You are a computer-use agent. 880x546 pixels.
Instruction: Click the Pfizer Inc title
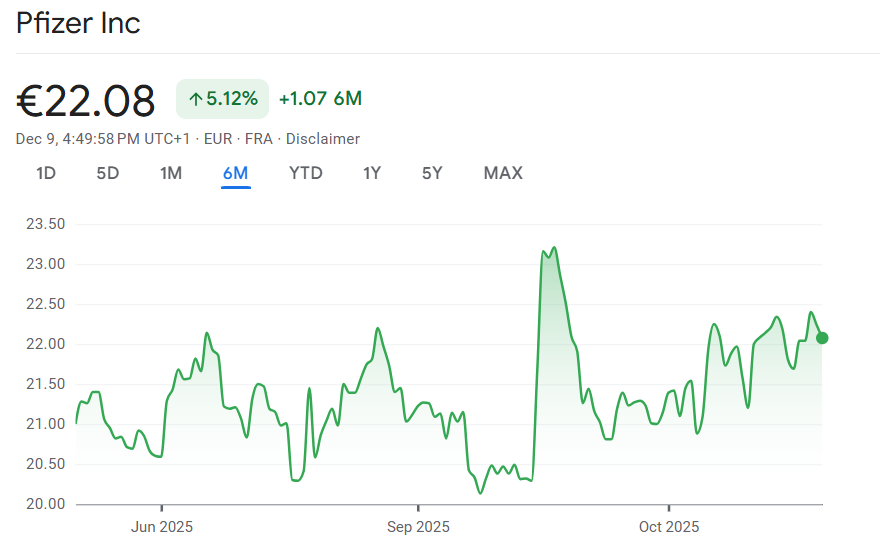78,23
